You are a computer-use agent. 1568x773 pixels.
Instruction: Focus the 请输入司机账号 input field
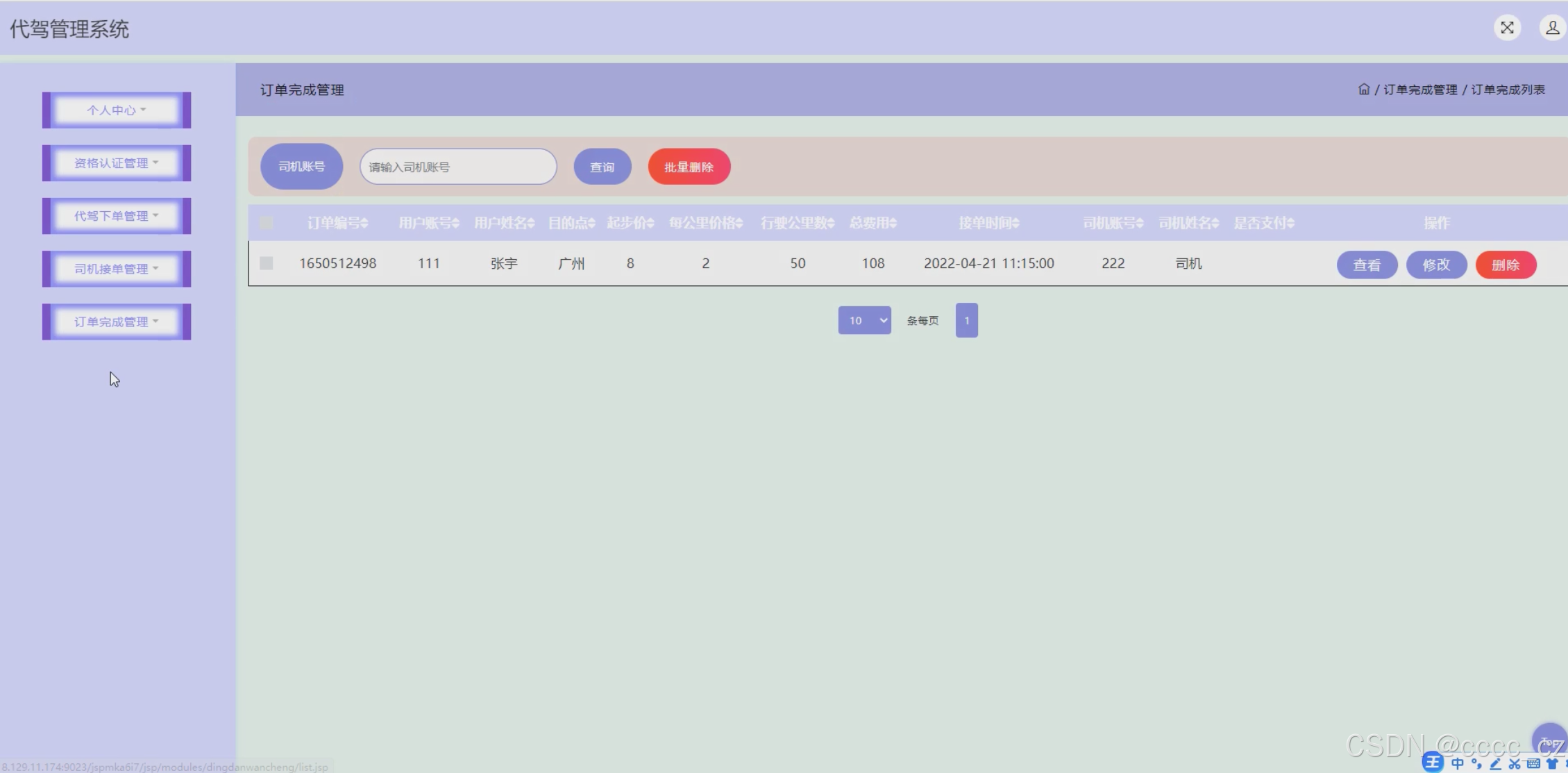point(457,167)
